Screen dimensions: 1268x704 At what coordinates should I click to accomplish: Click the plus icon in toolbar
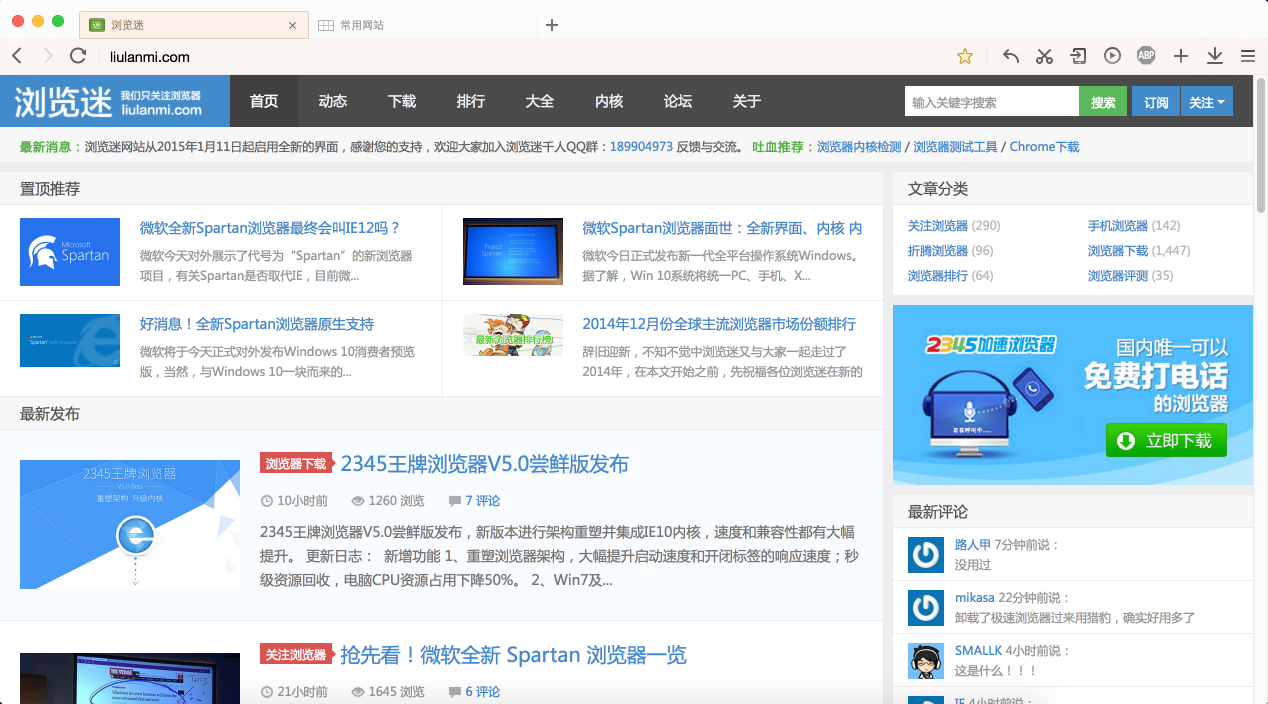(x=1181, y=56)
